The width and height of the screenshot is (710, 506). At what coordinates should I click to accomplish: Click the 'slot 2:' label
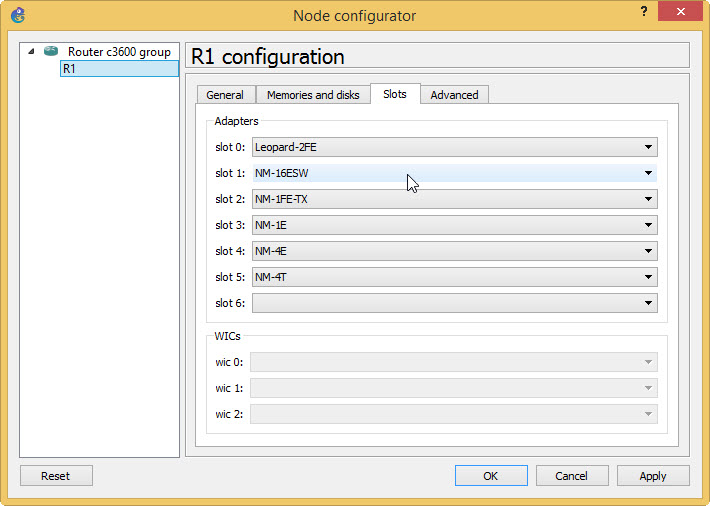[230, 199]
